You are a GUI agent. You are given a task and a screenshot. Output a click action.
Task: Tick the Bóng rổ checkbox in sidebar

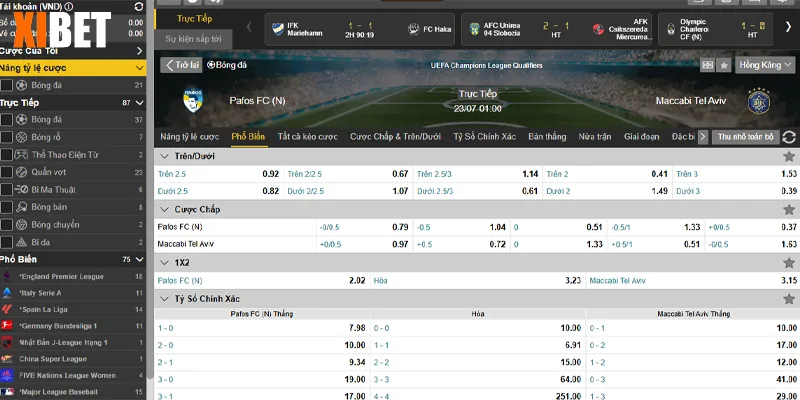pyautogui.click(x=8, y=137)
